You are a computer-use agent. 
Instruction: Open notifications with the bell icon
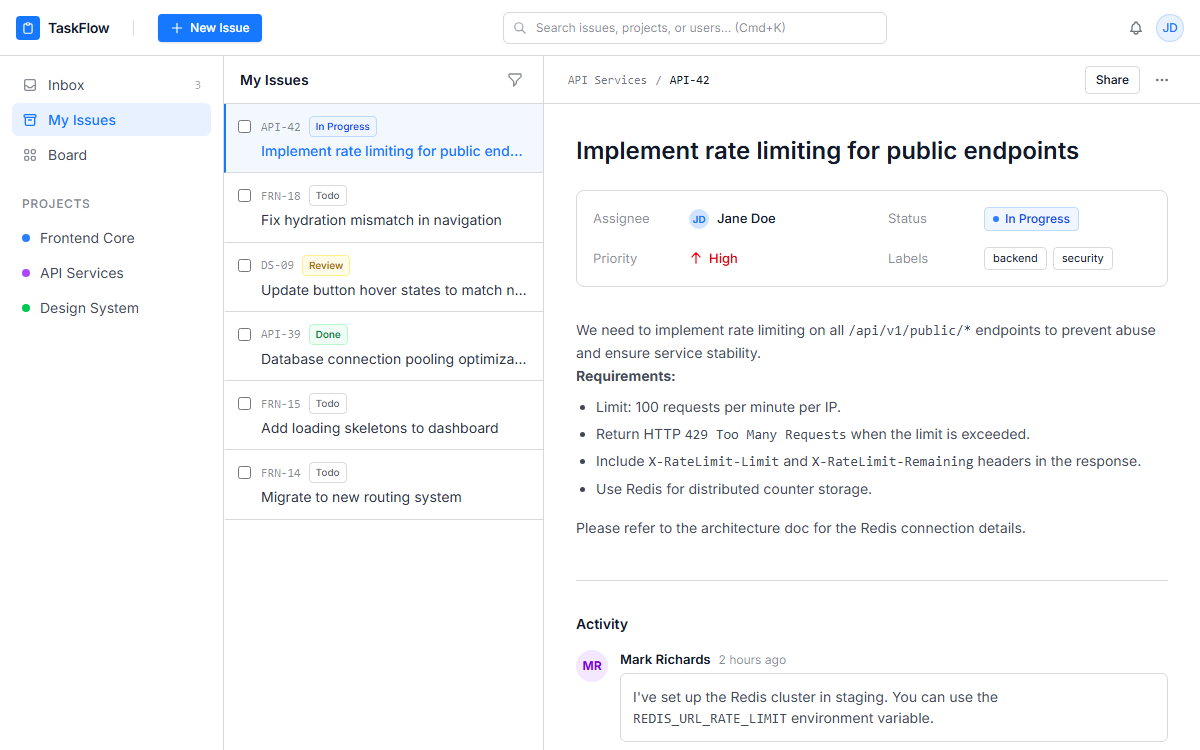tap(1136, 28)
